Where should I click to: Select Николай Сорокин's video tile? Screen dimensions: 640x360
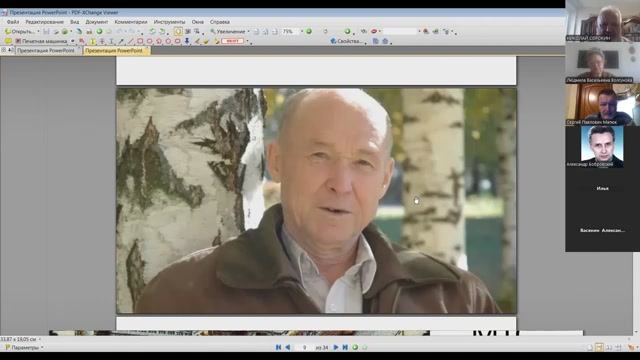[602, 21]
